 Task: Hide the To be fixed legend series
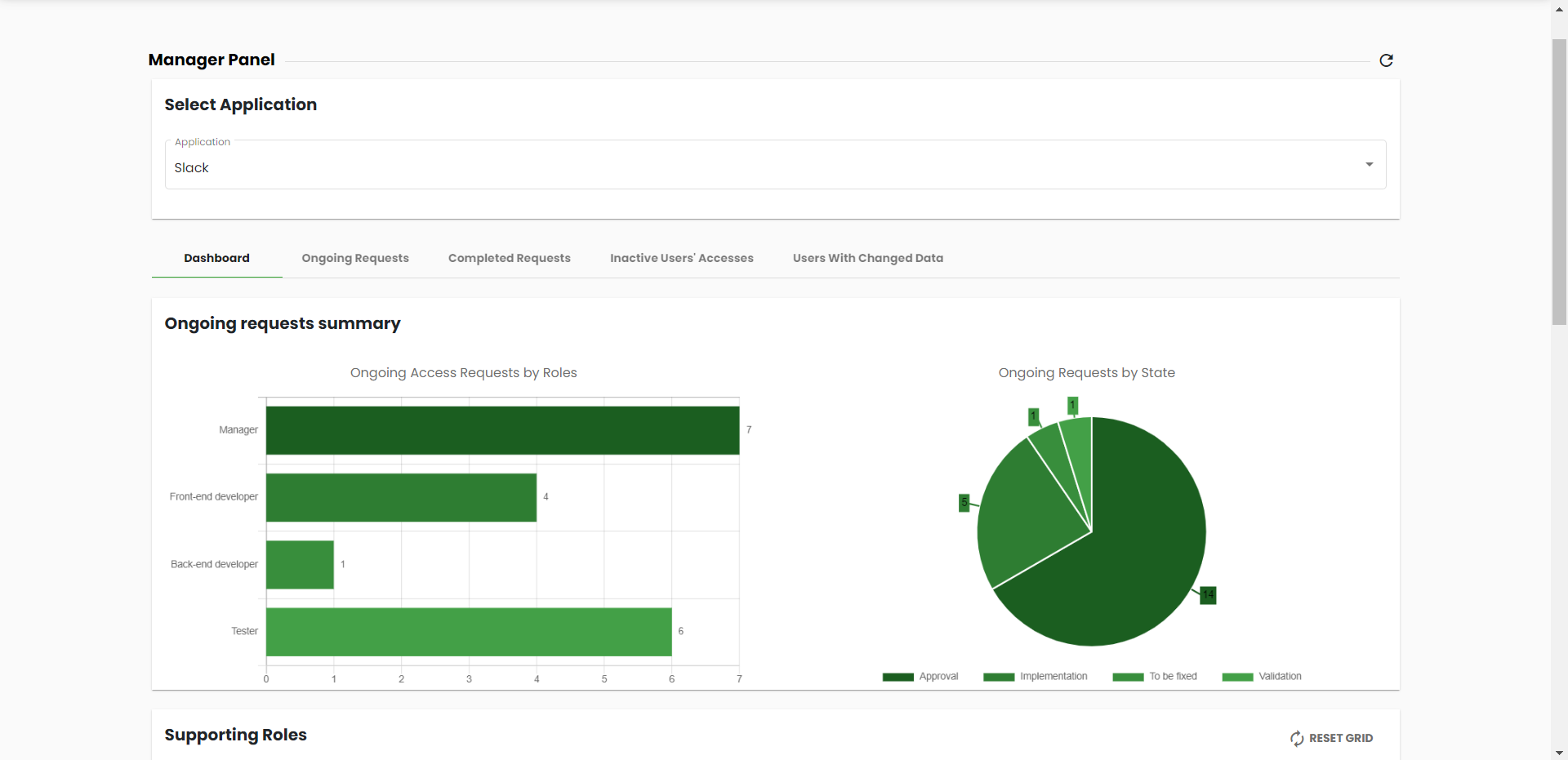coord(1155,677)
